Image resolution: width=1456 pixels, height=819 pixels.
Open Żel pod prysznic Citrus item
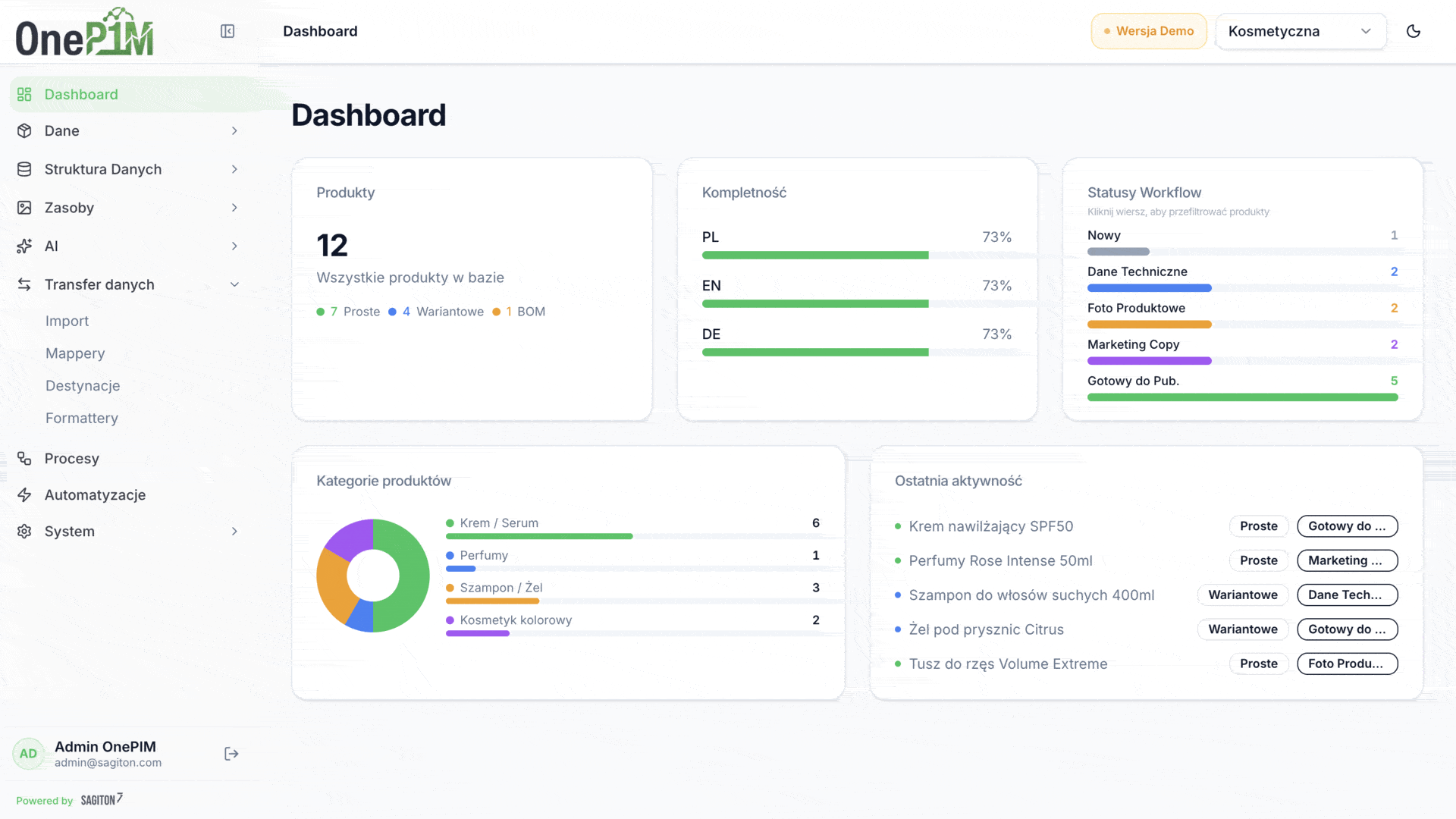pos(987,629)
